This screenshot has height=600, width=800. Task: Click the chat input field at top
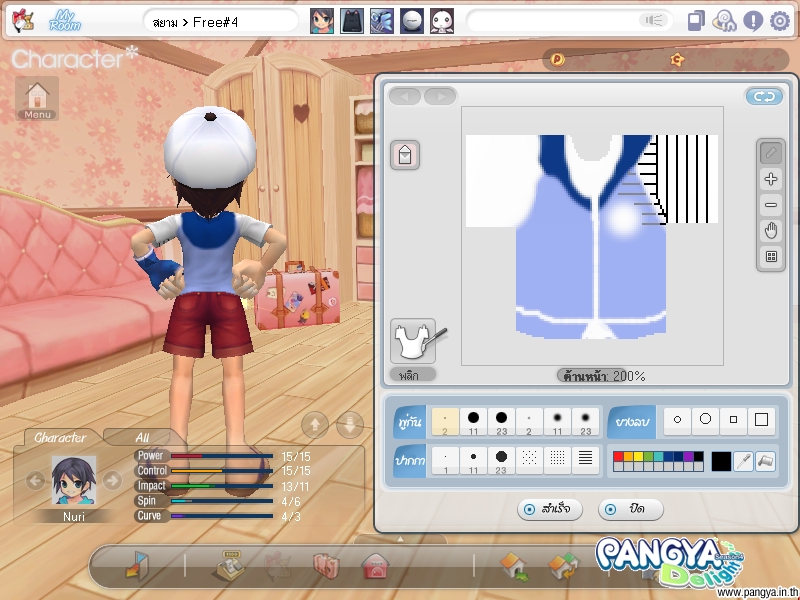[569, 21]
